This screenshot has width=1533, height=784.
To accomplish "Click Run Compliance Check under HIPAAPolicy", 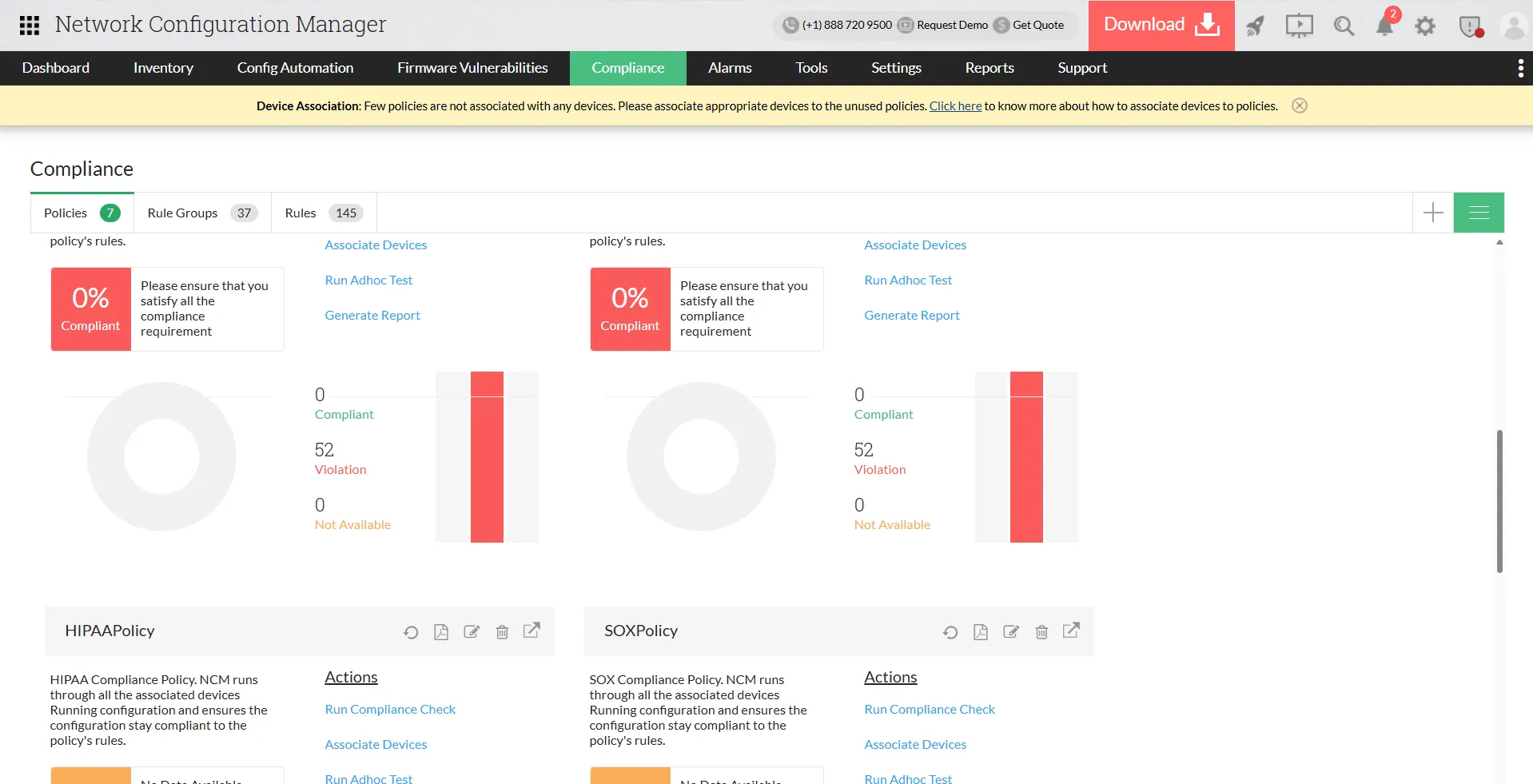I will [x=390, y=709].
